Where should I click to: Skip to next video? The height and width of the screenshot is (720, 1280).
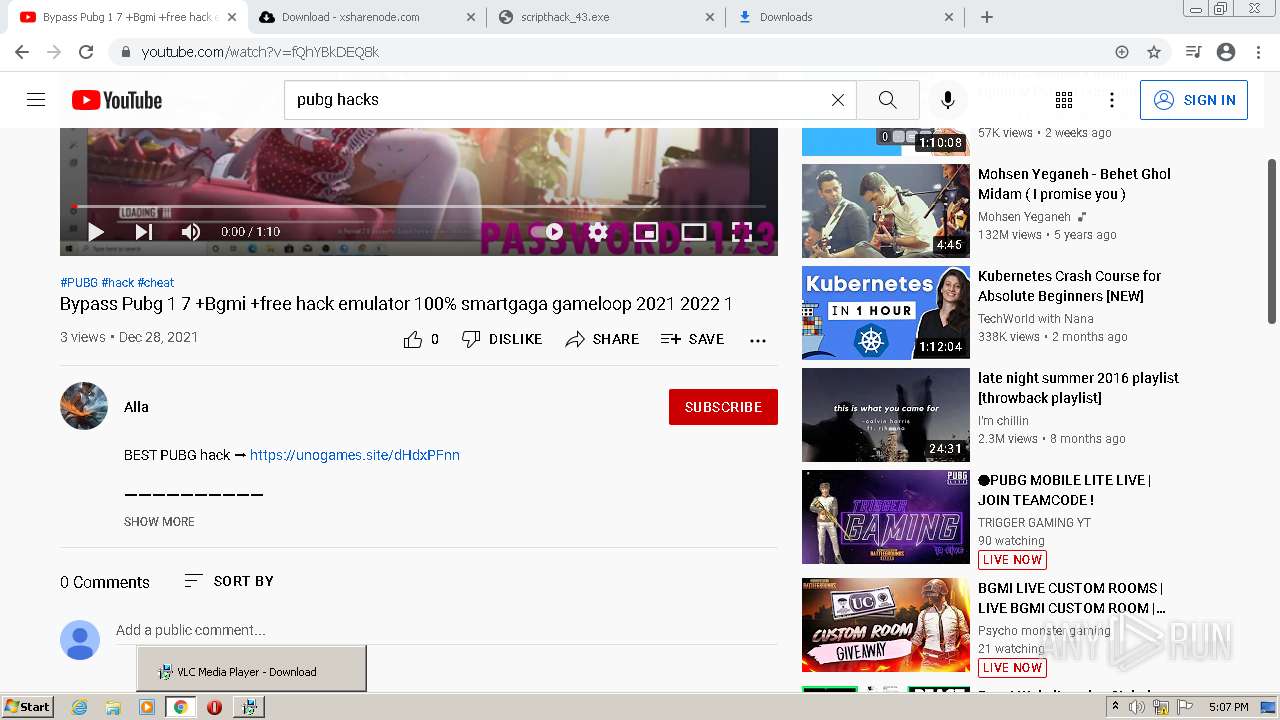coord(144,232)
